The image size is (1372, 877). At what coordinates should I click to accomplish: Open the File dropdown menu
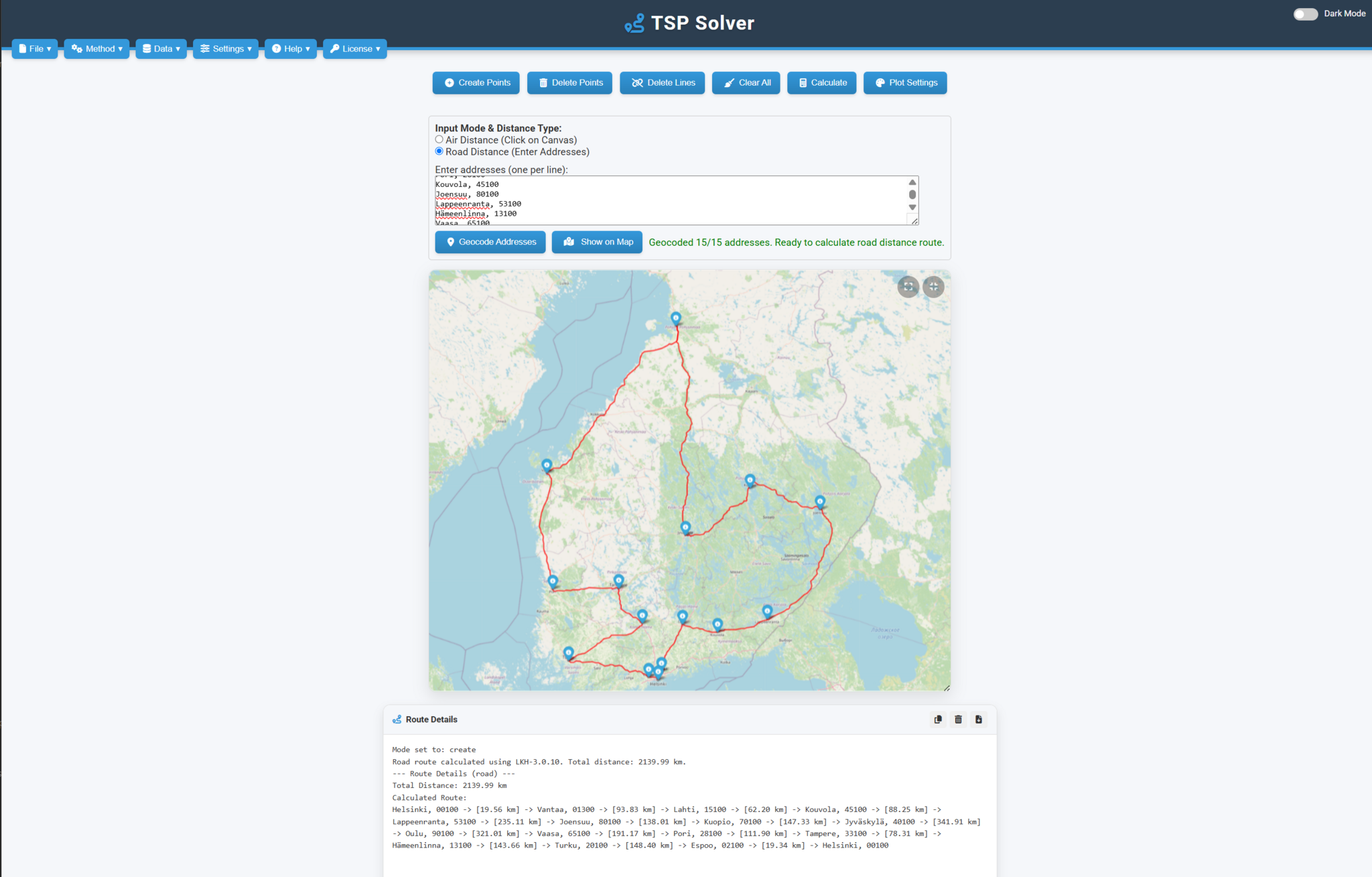pos(35,49)
